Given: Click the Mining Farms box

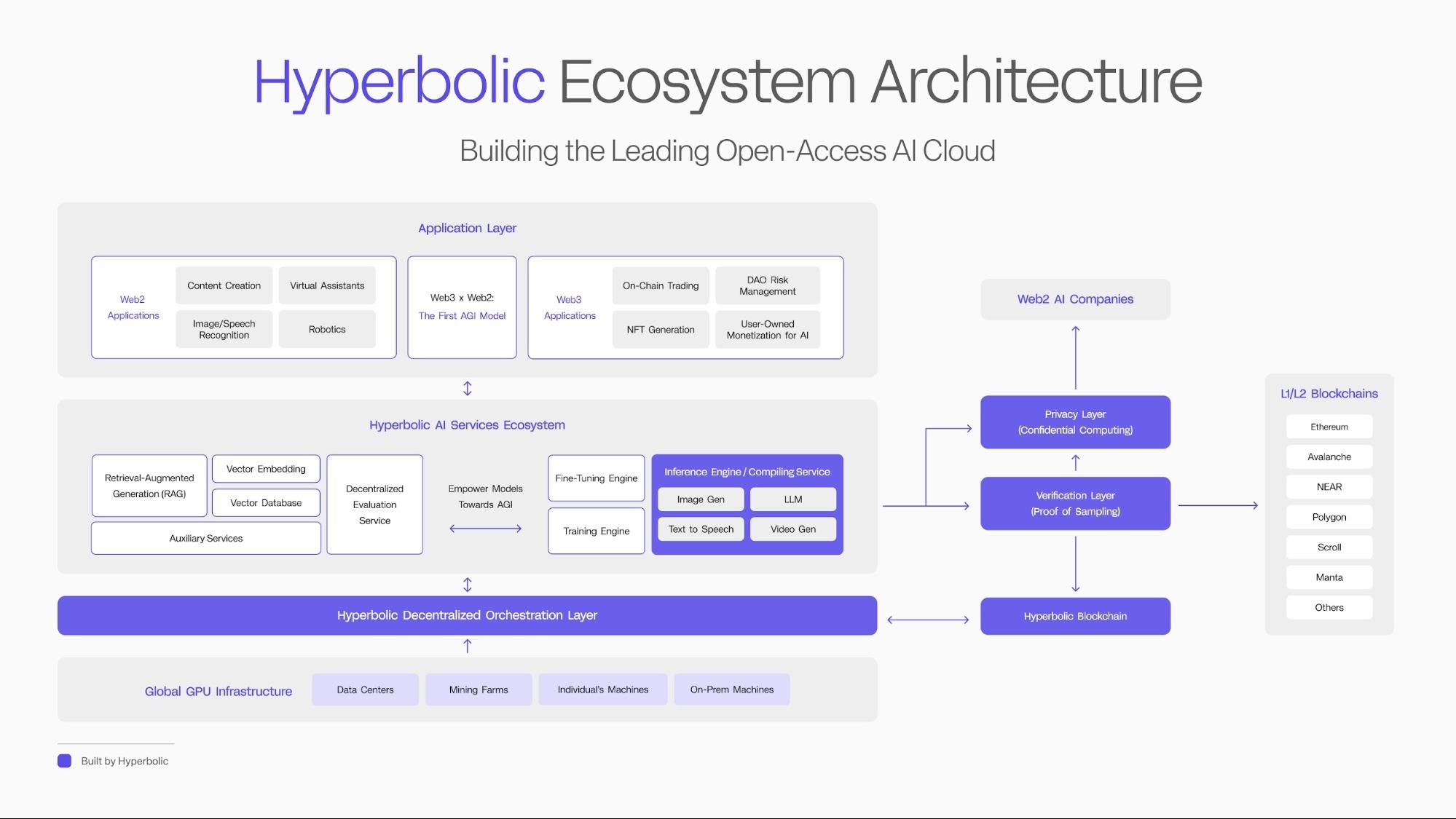Looking at the screenshot, I should tap(479, 689).
